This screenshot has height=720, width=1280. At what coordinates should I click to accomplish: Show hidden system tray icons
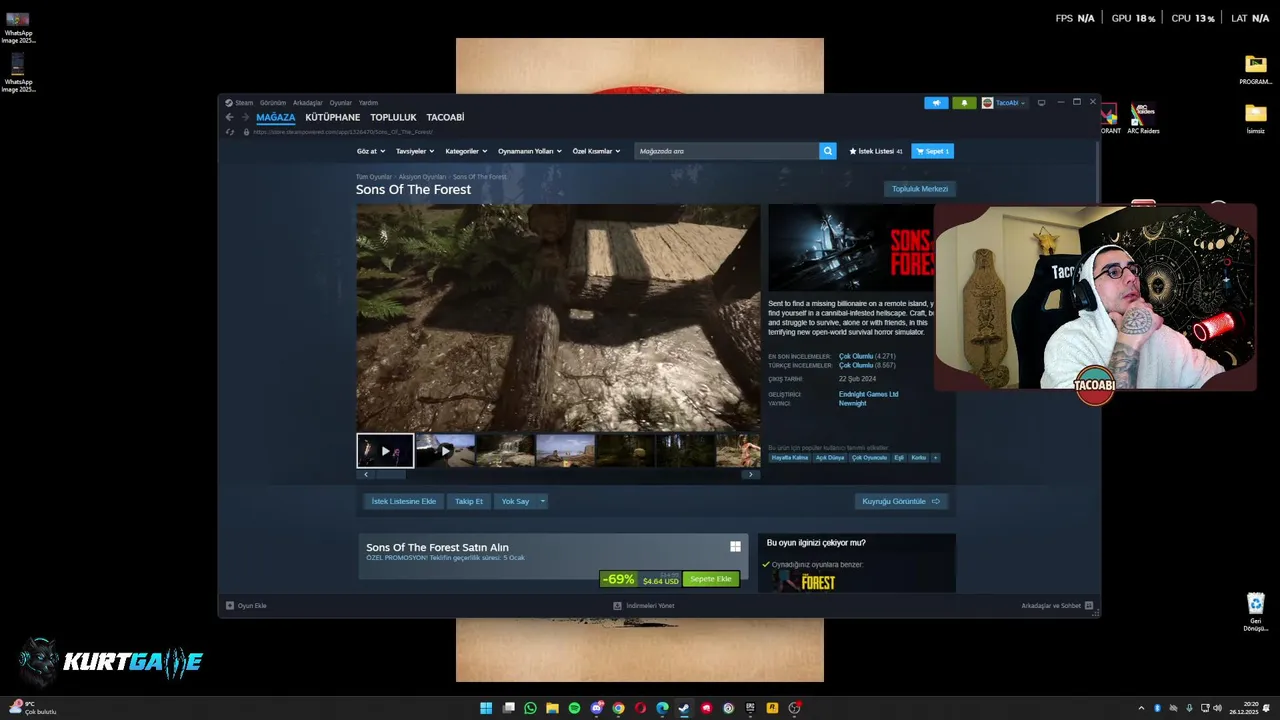coord(1141,708)
